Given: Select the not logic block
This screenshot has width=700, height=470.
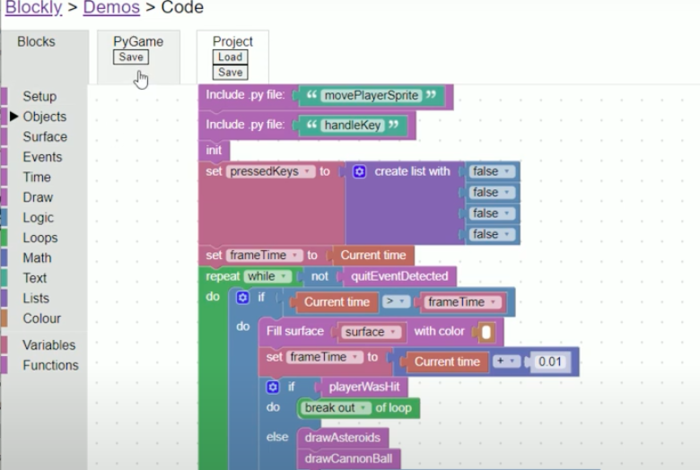Looking at the screenshot, I should click(319, 276).
